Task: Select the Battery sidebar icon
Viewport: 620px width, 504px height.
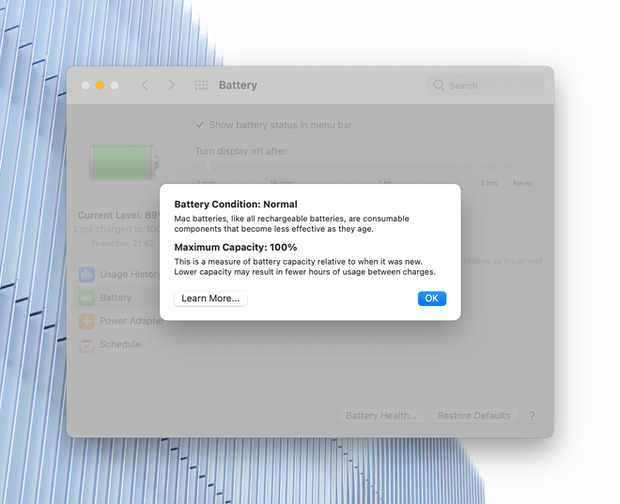Action: 87,298
